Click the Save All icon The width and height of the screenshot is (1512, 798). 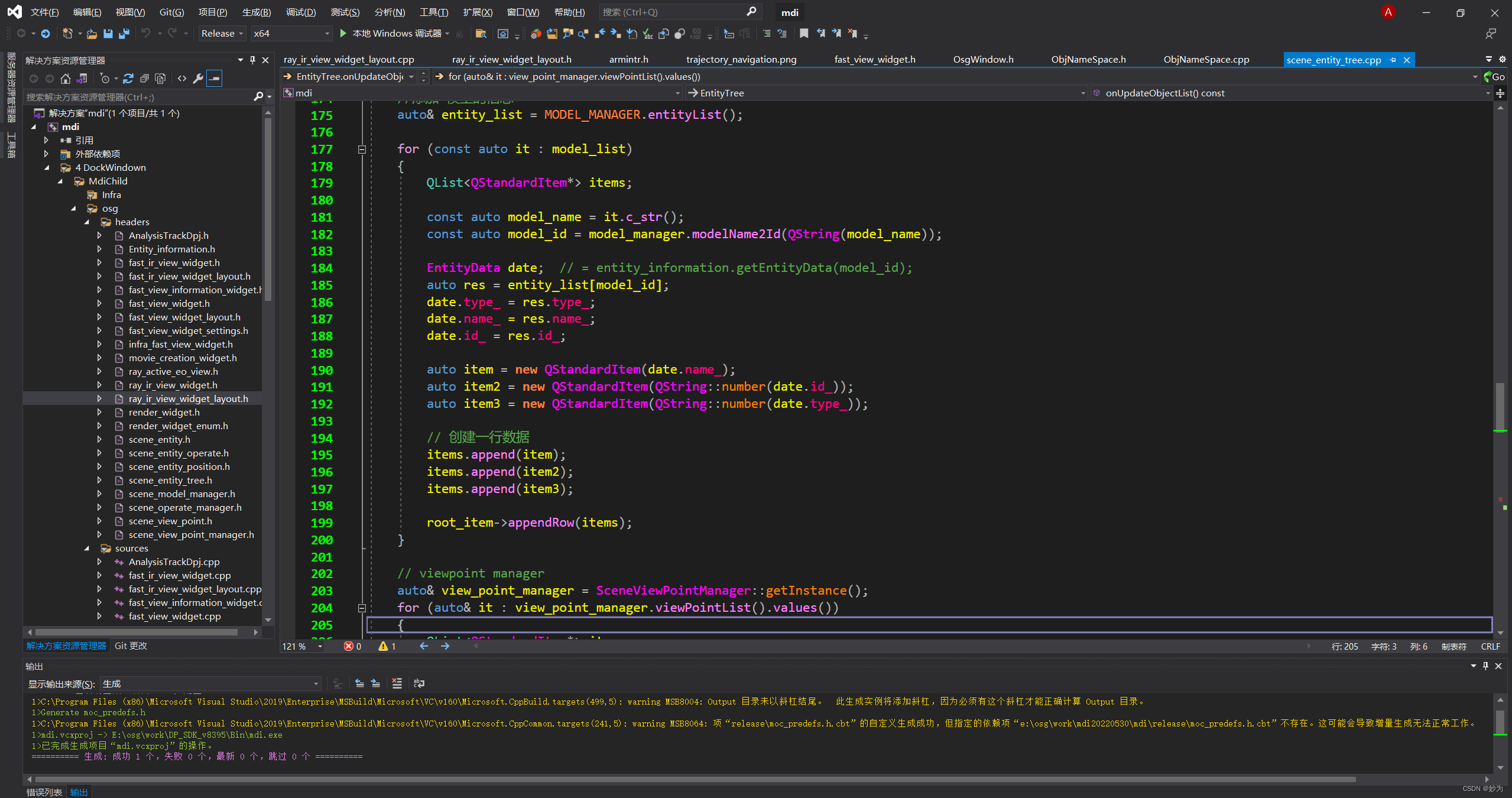point(124,34)
